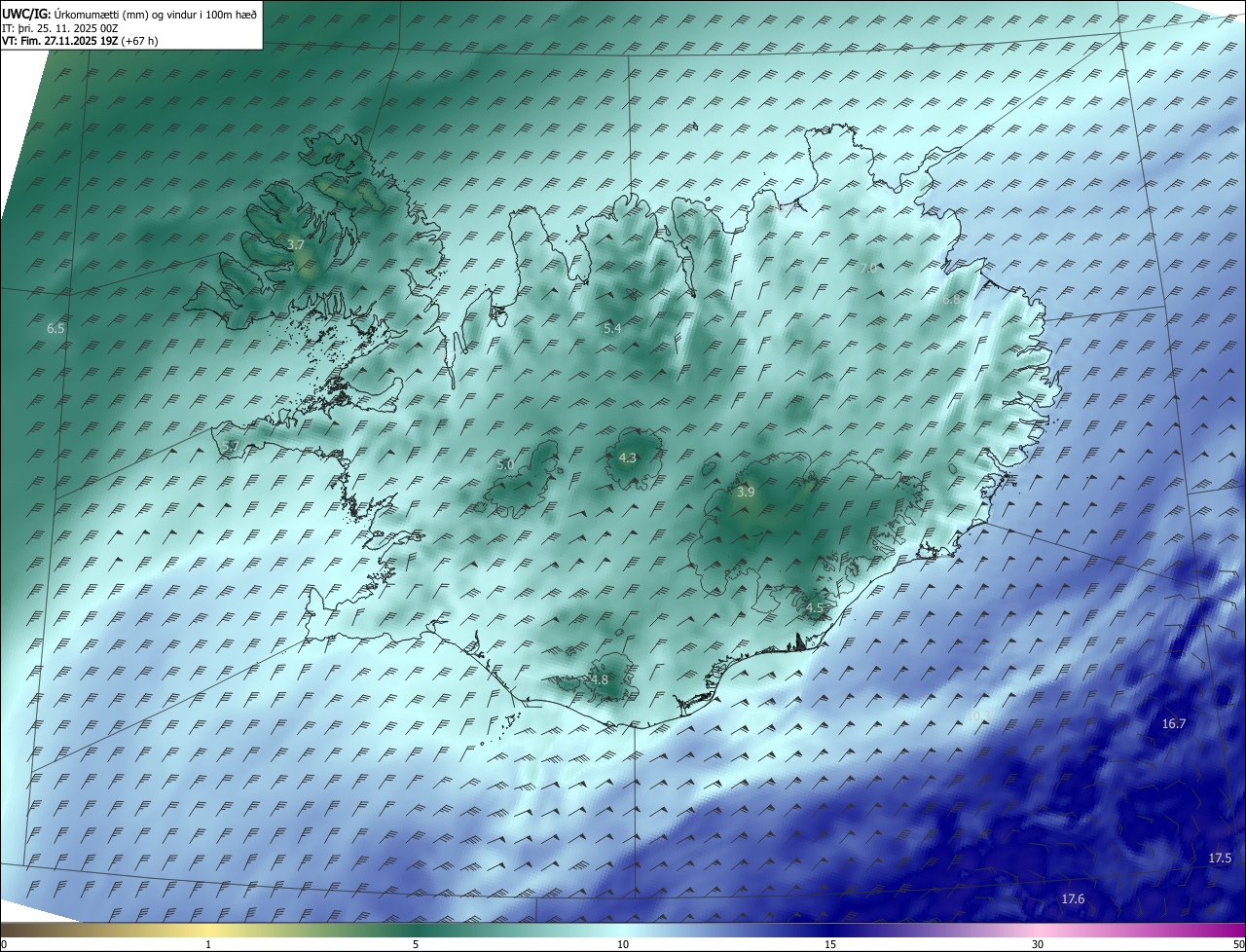The width and height of the screenshot is (1246, 952).
Task: Click the 17.5 value near the lower right edge
Action: coord(1220,858)
